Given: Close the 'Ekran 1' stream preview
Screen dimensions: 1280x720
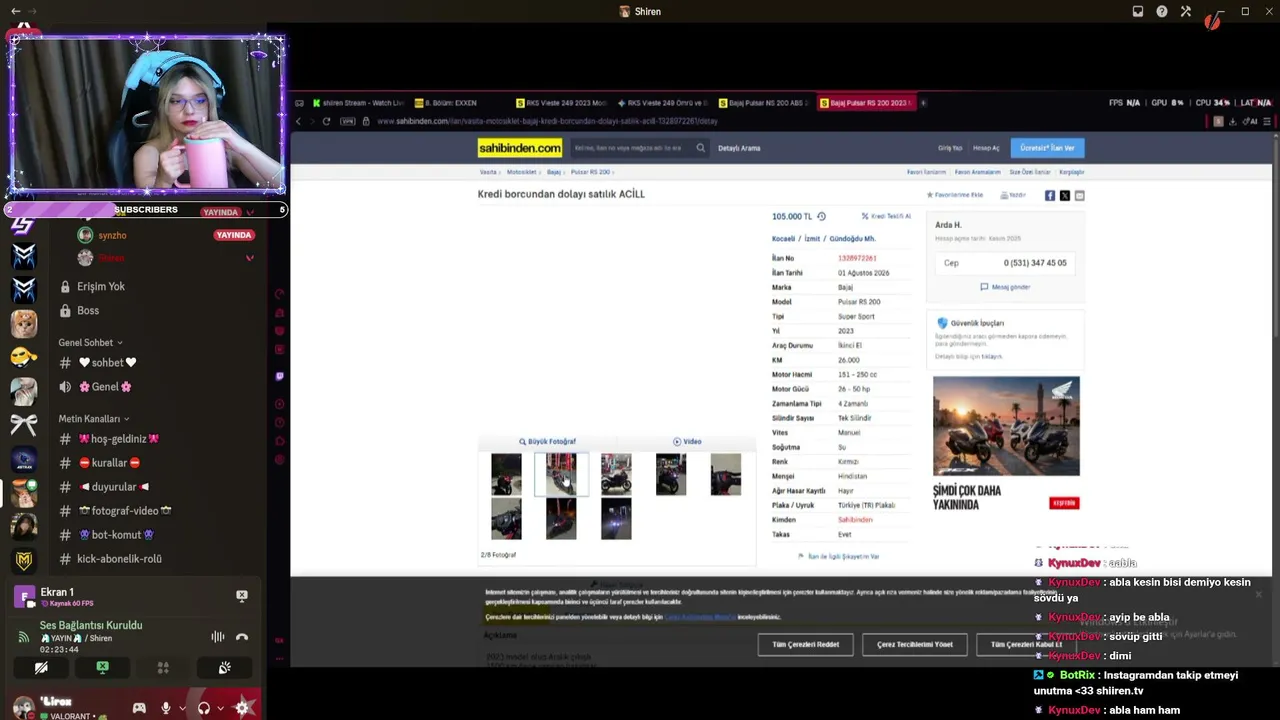Looking at the screenshot, I should point(241,595).
